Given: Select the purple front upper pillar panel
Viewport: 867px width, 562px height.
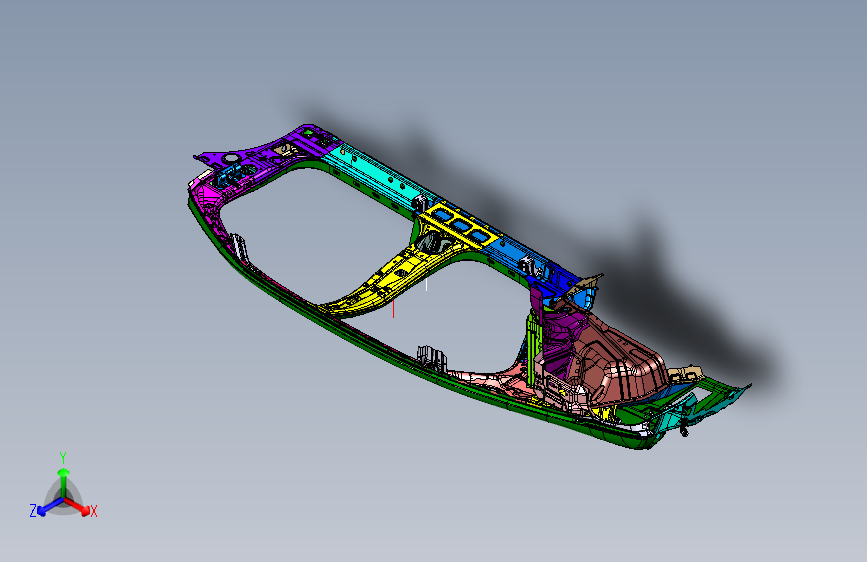Looking at the screenshot, I should click(x=265, y=152).
